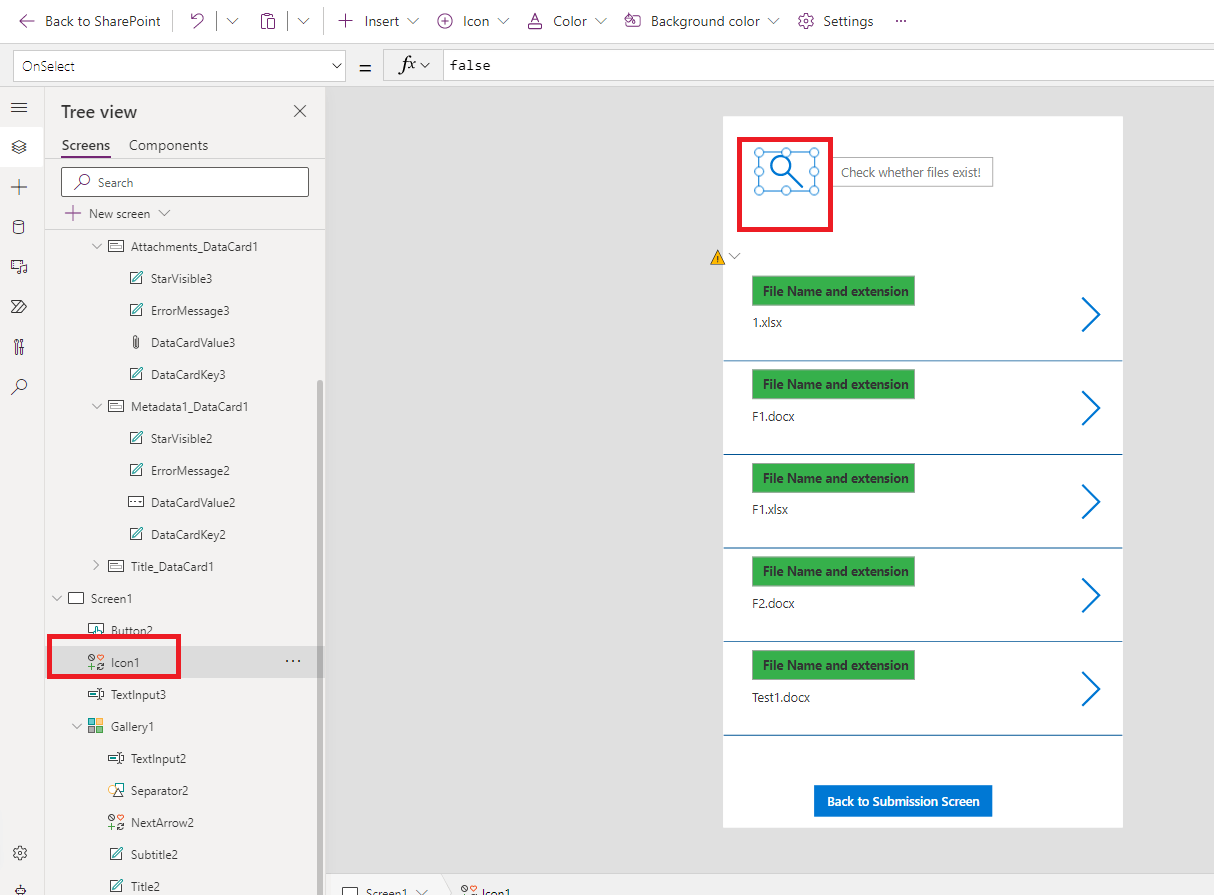
Task: Open the Media panel in the left rail
Action: [18, 267]
